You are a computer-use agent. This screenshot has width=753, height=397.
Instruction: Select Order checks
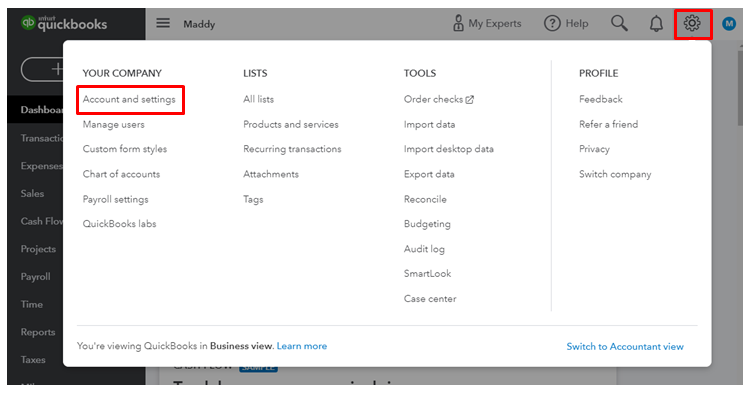(x=438, y=99)
